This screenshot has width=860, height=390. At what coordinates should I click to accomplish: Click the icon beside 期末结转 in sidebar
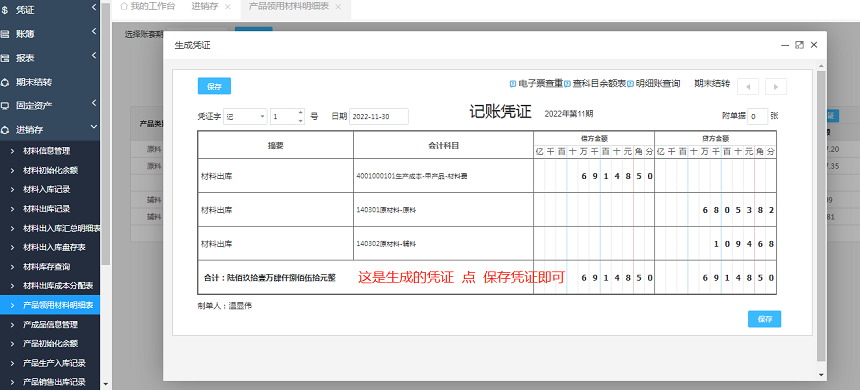tap(5, 82)
